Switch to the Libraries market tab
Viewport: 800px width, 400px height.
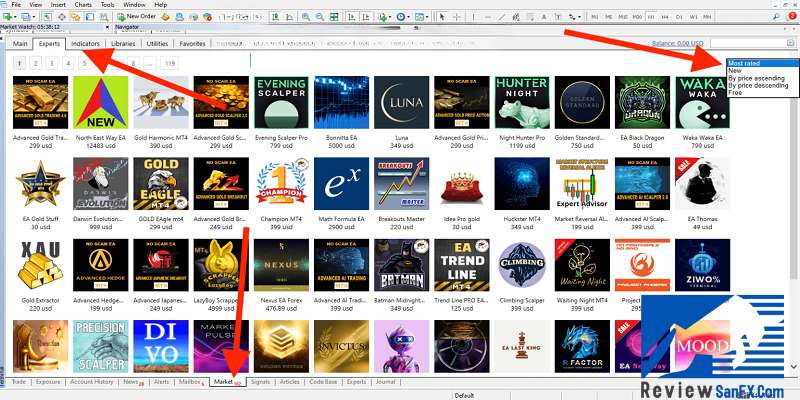pyautogui.click(x=123, y=44)
